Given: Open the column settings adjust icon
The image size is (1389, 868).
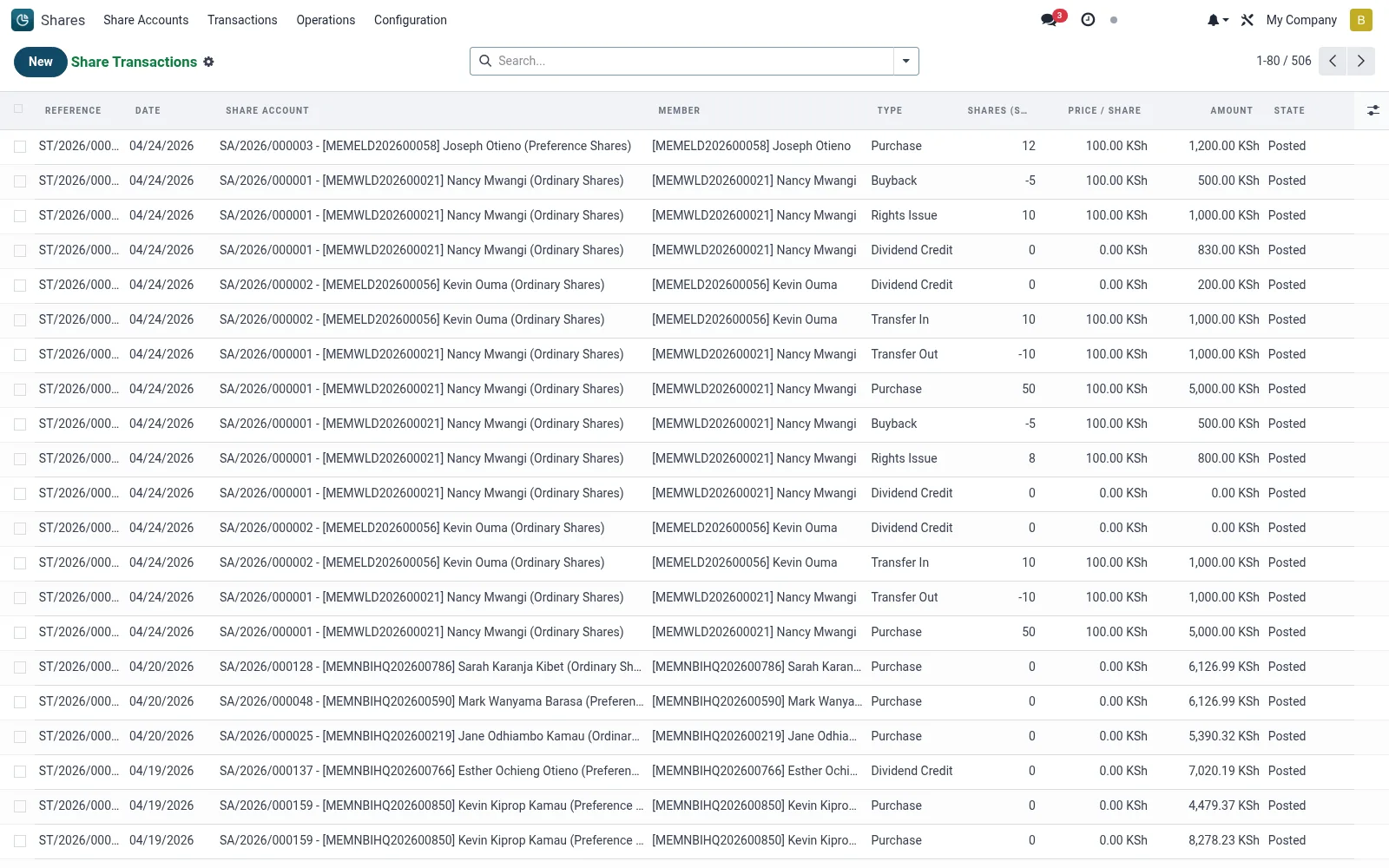Looking at the screenshot, I should 1373,110.
